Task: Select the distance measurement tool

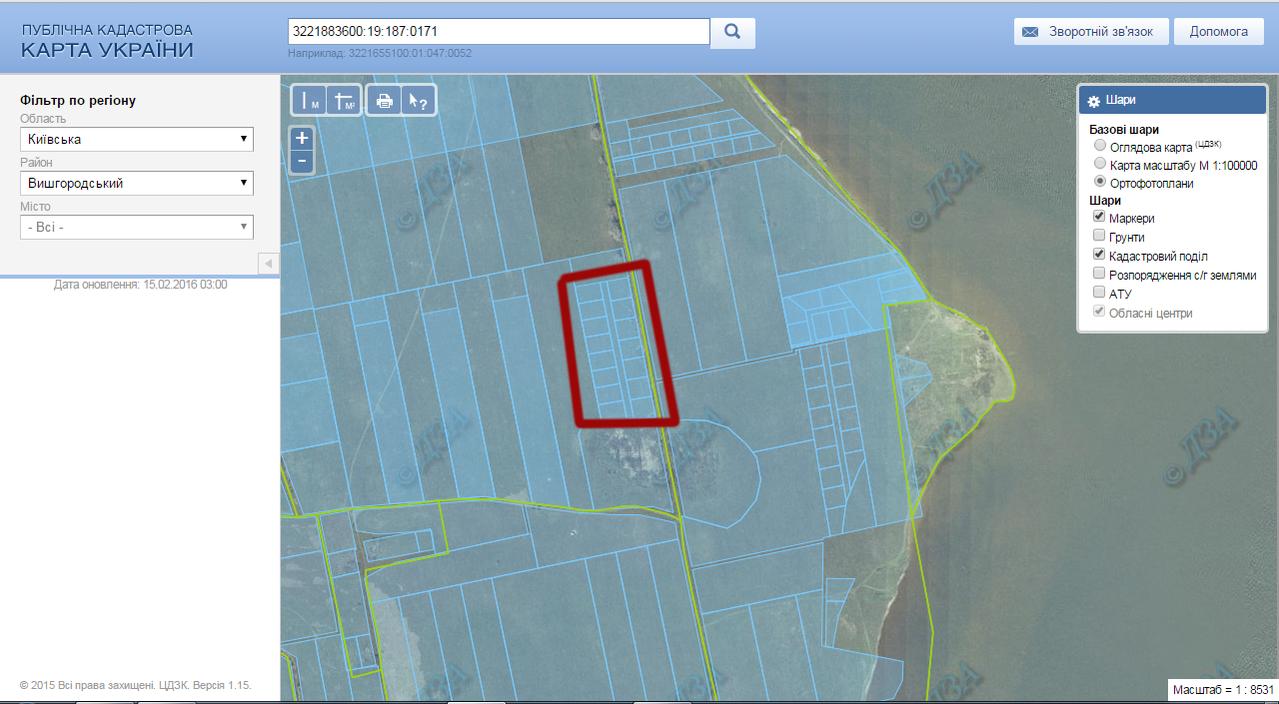Action: [310, 101]
